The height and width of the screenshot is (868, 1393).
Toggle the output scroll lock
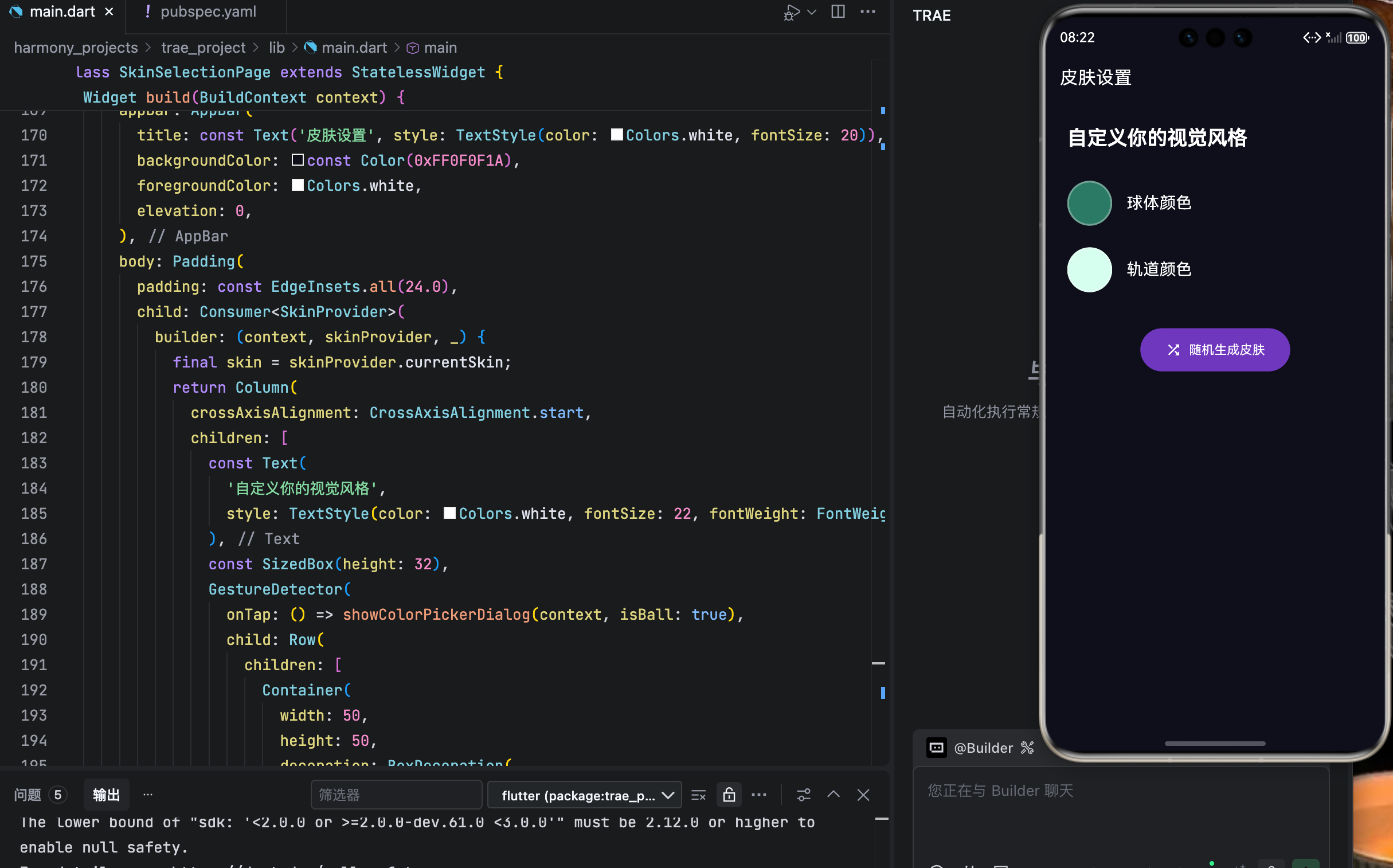729,795
